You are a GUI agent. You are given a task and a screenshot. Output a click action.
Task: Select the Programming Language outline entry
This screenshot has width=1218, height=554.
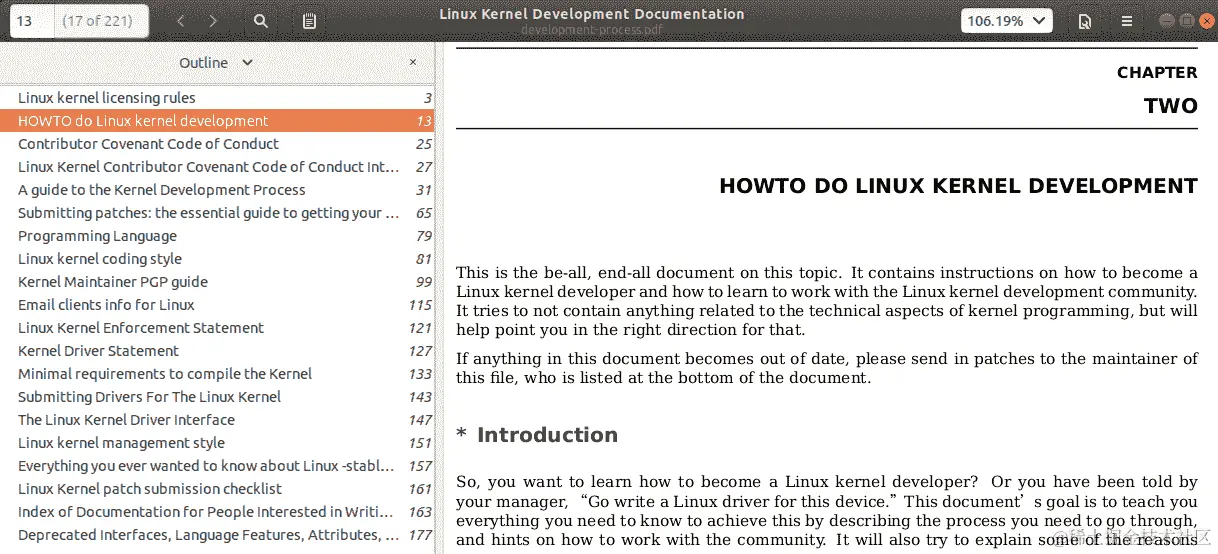click(217, 236)
